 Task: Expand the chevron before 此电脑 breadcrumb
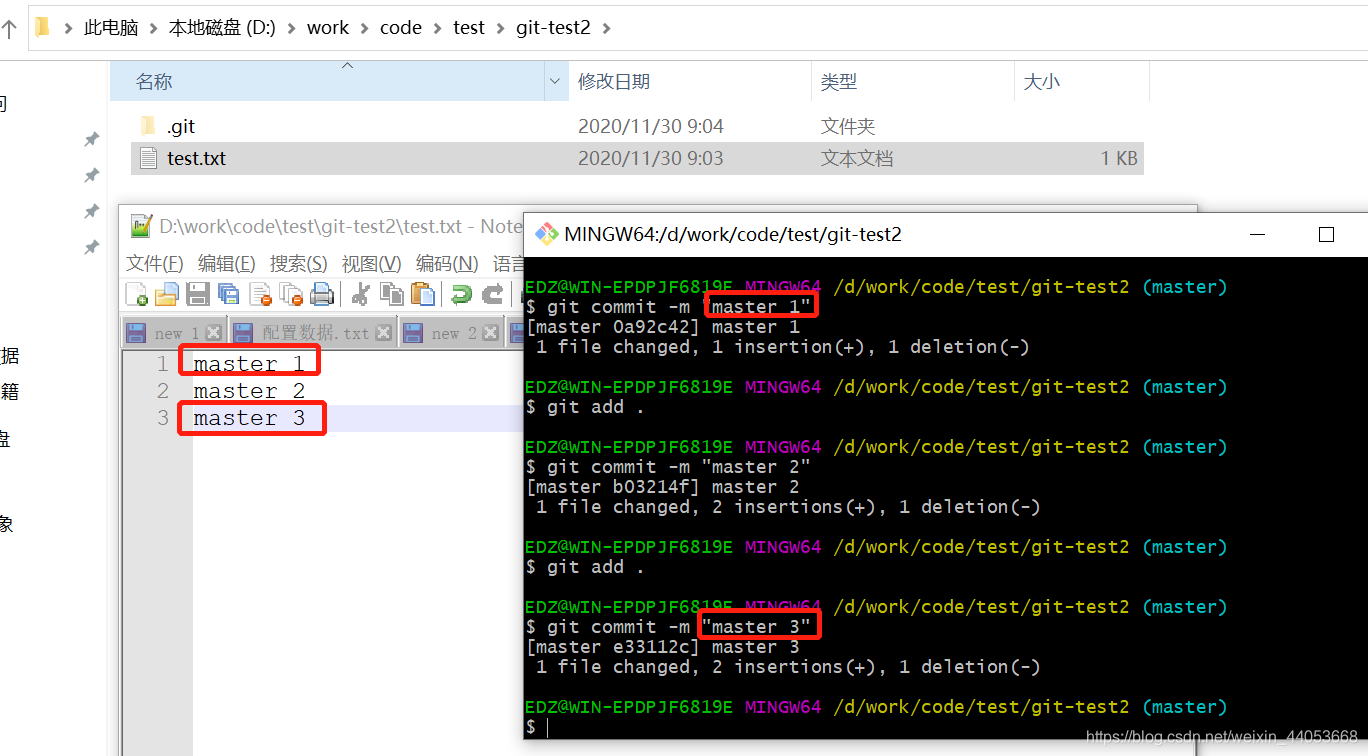point(68,28)
